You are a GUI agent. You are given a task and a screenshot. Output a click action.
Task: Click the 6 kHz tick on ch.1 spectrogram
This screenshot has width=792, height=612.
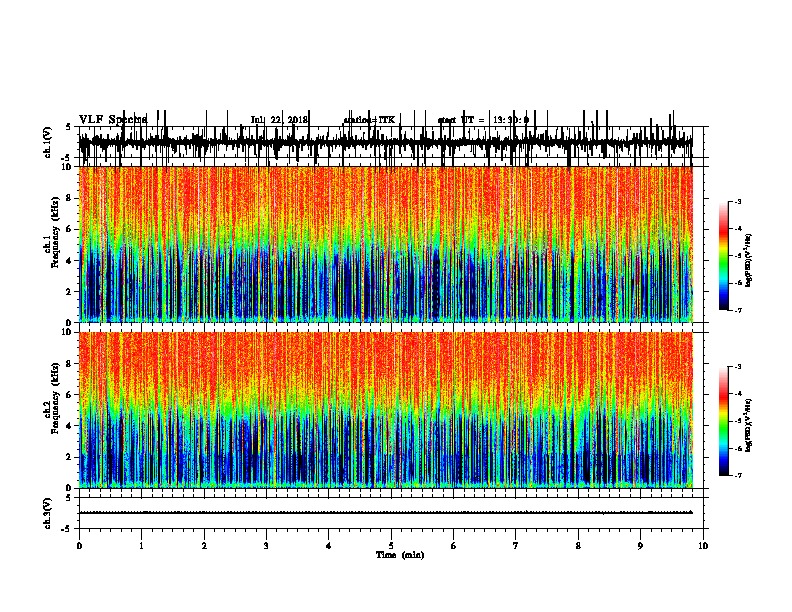pos(69,229)
